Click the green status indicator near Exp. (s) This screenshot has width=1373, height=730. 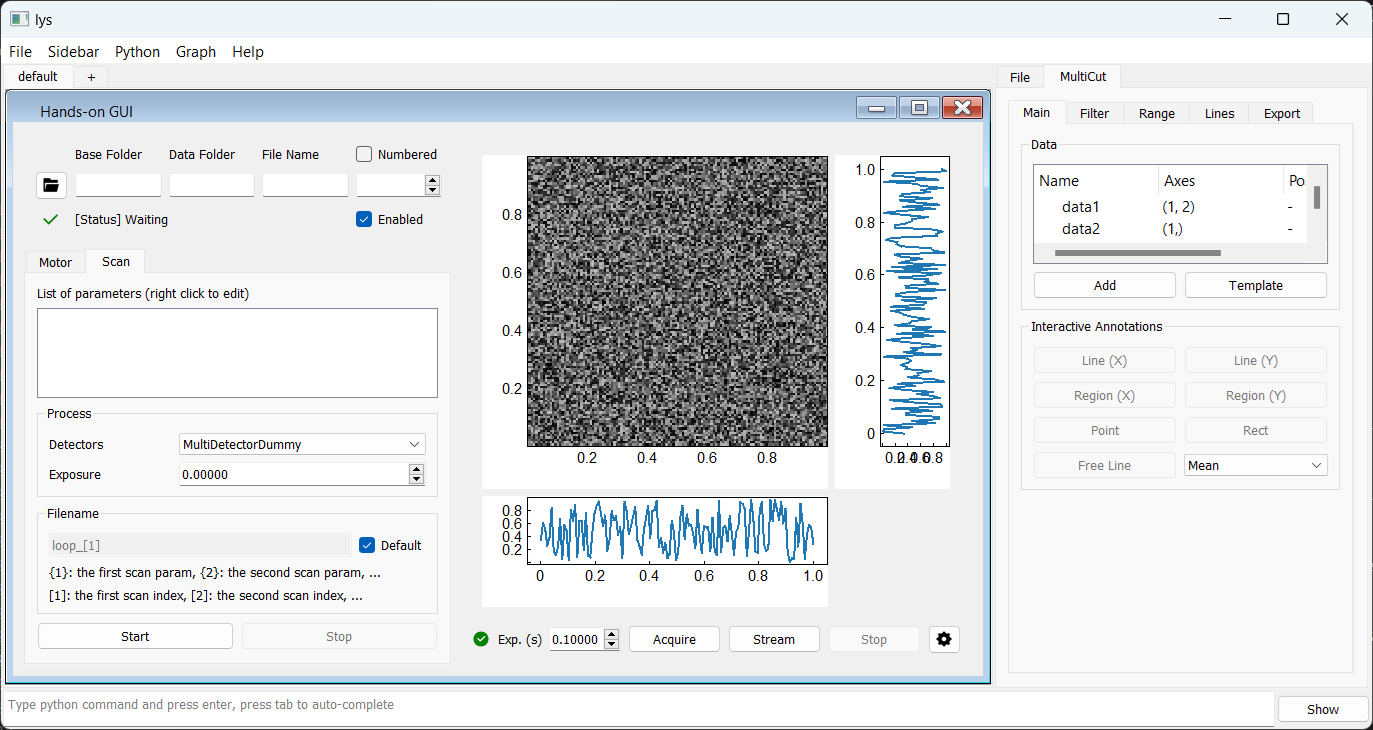481,639
